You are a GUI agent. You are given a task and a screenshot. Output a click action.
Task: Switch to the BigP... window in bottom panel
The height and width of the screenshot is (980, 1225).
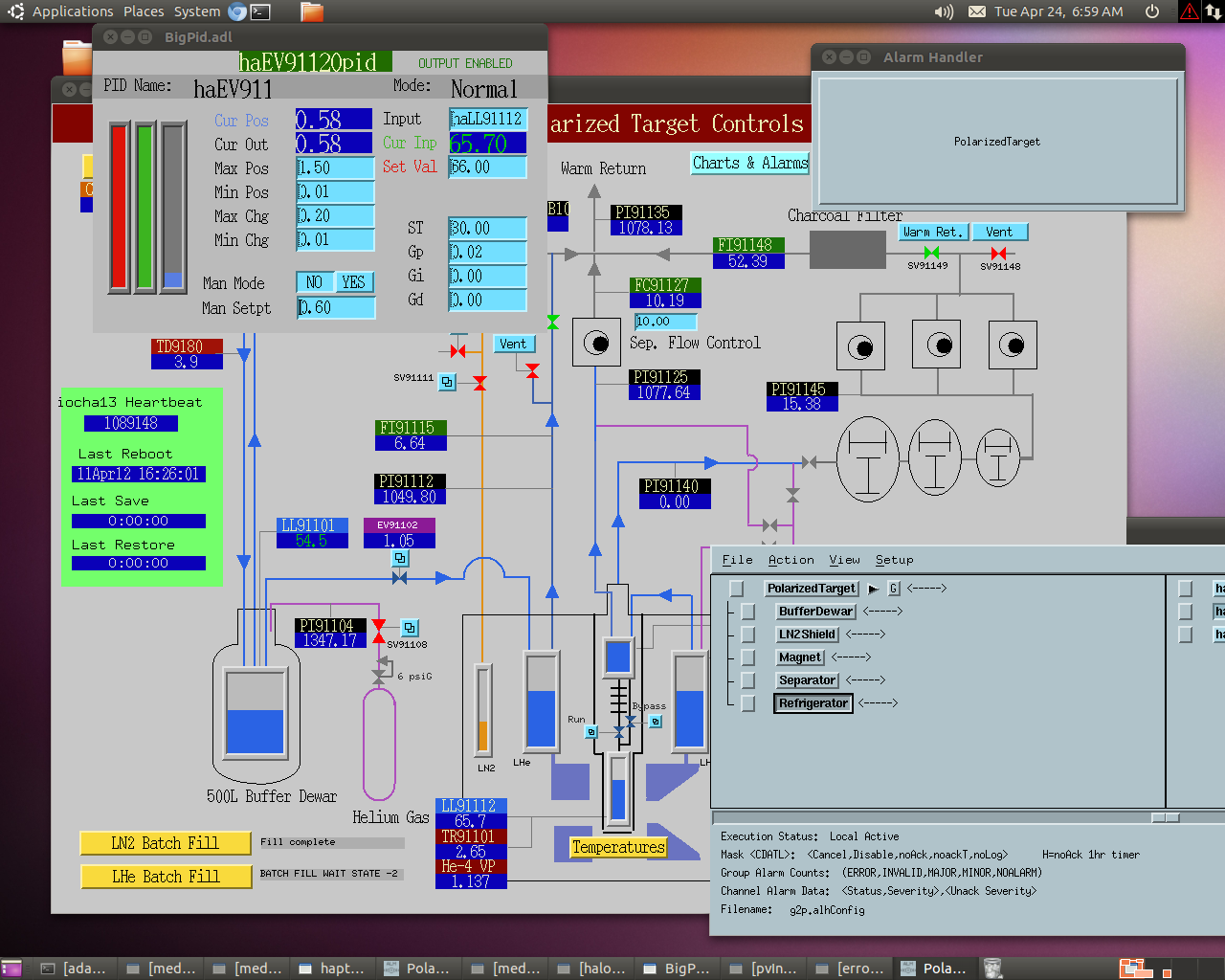point(677,969)
